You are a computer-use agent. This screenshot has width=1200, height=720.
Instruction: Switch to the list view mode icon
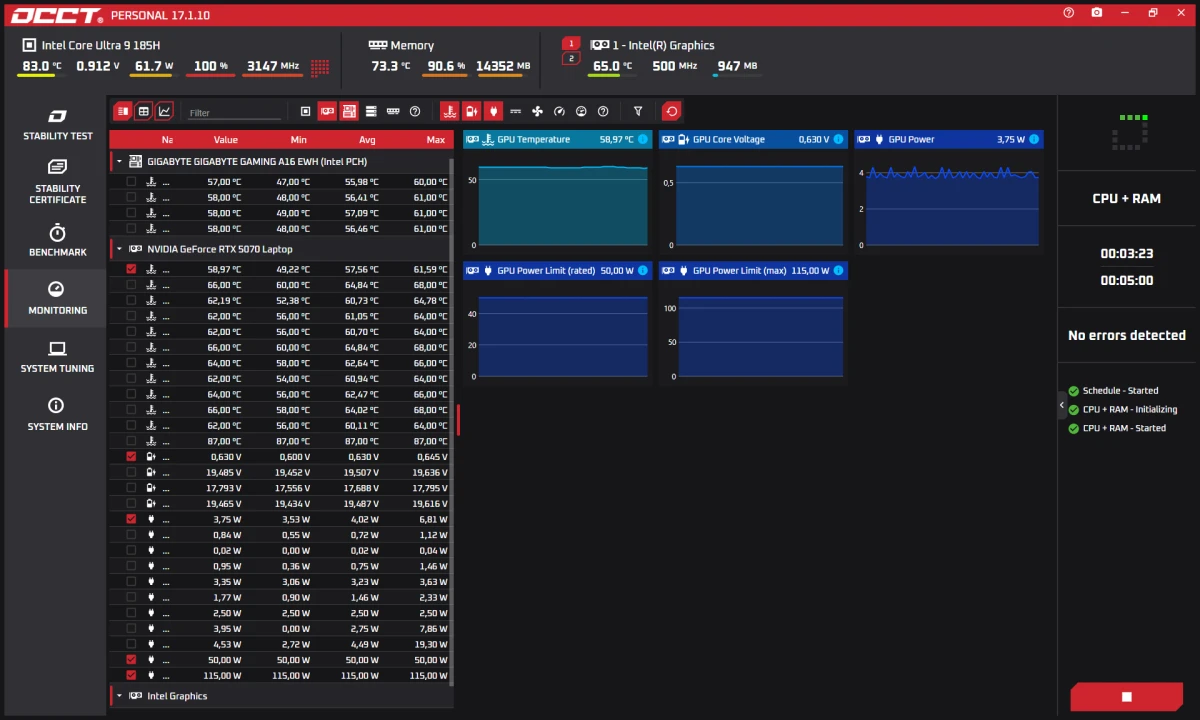coord(123,111)
